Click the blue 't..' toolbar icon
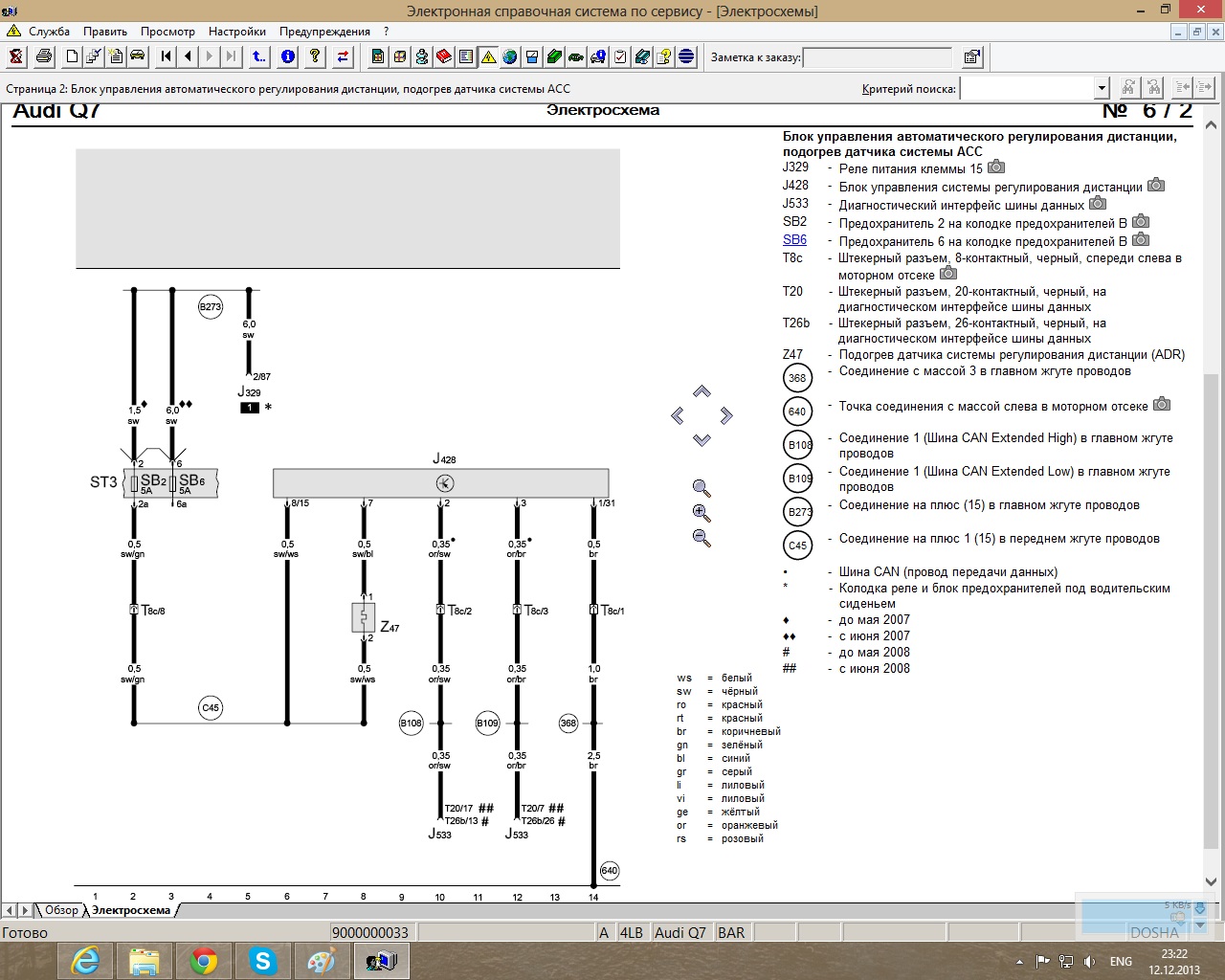The height and width of the screenshot is (980, 1225). coord(259,56)
